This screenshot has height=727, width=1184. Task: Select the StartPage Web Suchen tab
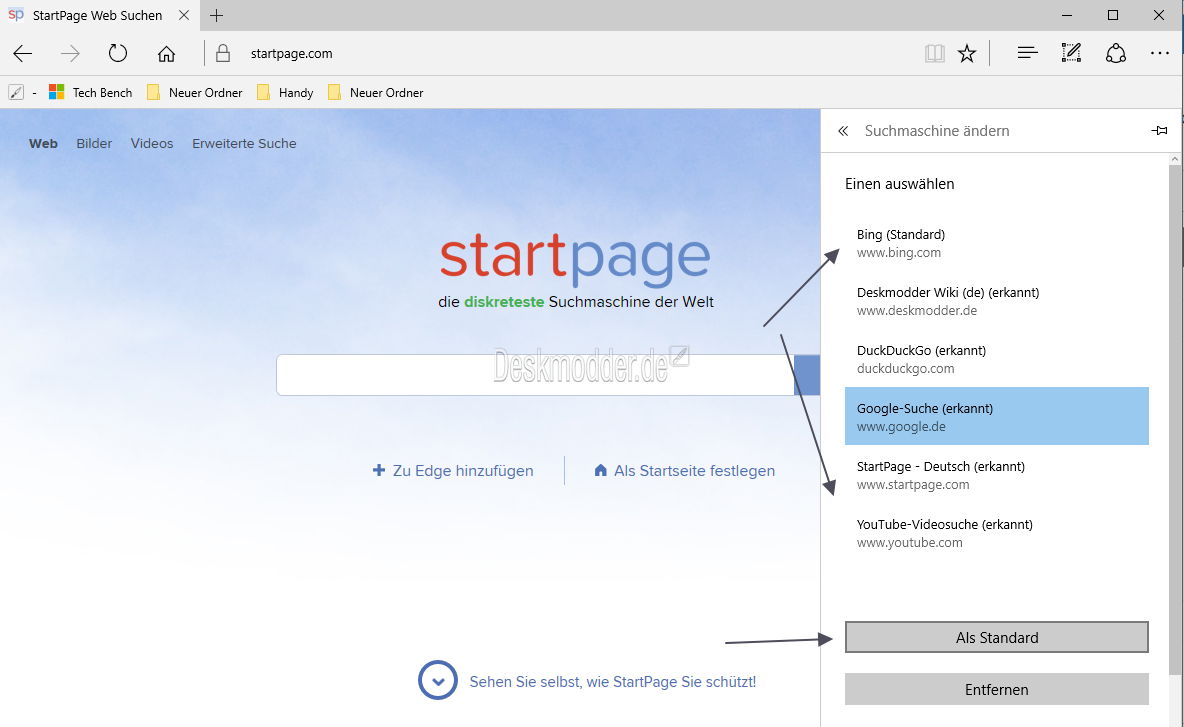tap(98, 15)
